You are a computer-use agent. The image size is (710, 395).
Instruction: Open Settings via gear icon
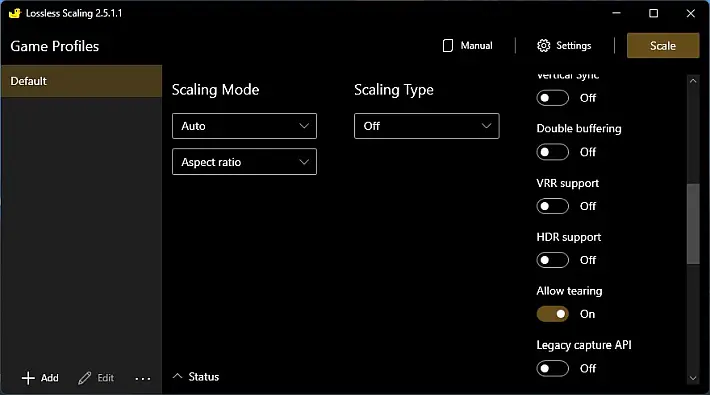543,45
